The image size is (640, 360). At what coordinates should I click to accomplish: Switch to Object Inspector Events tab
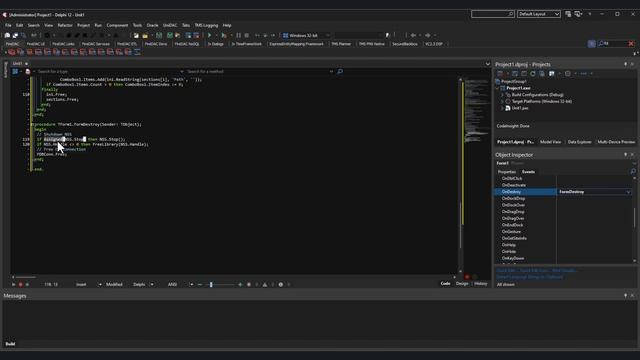point(528,172)
